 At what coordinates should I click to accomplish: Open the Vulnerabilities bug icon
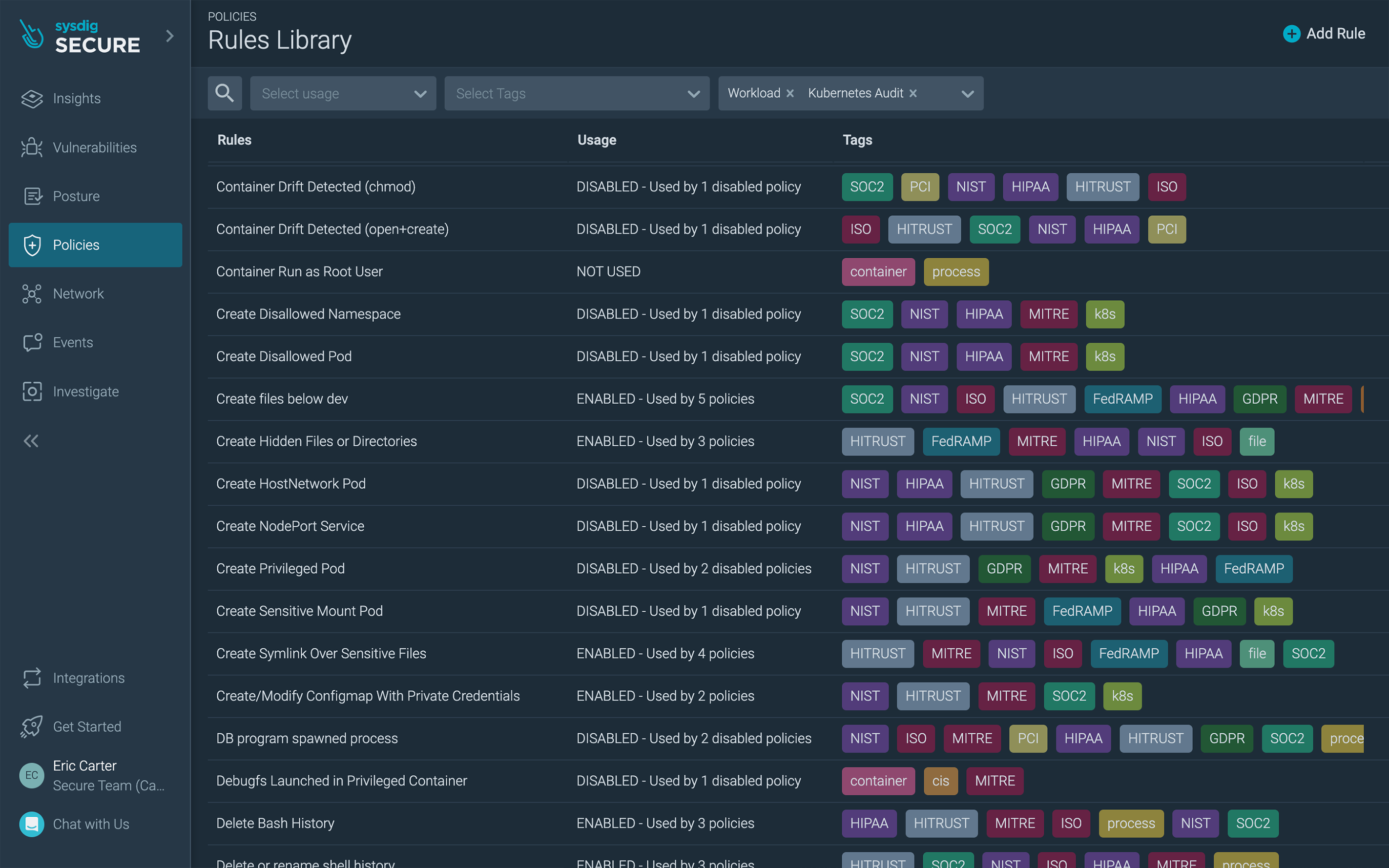32,147
